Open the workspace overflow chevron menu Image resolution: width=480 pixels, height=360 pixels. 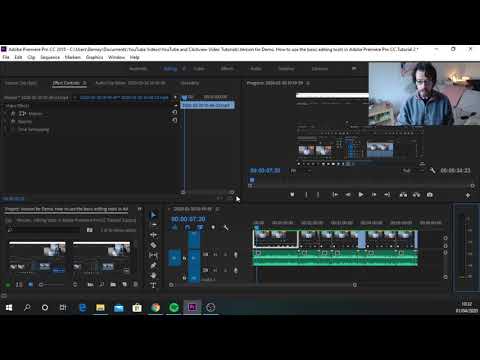(x=354, y=68)
